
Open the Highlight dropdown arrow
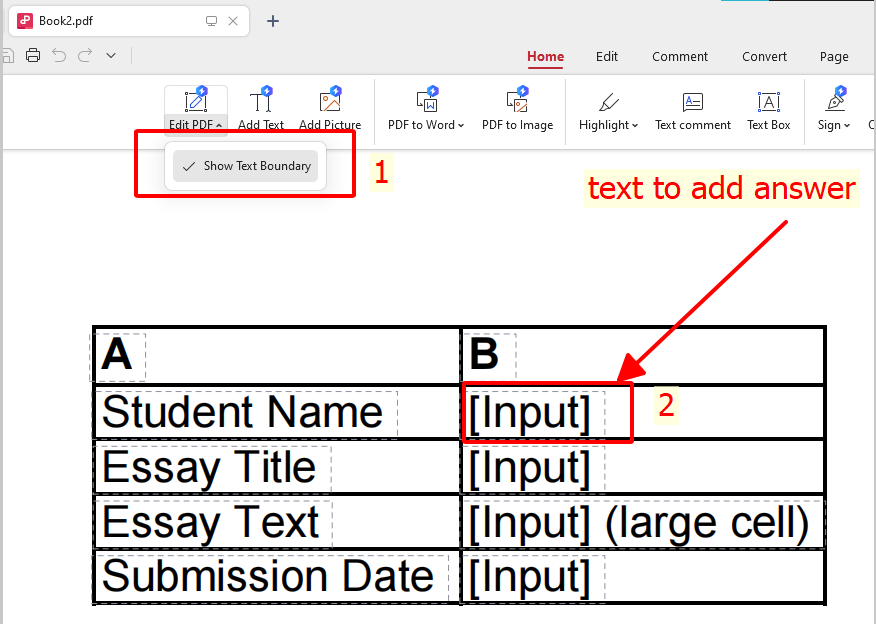pyautogui.click(x=635, y=126)
